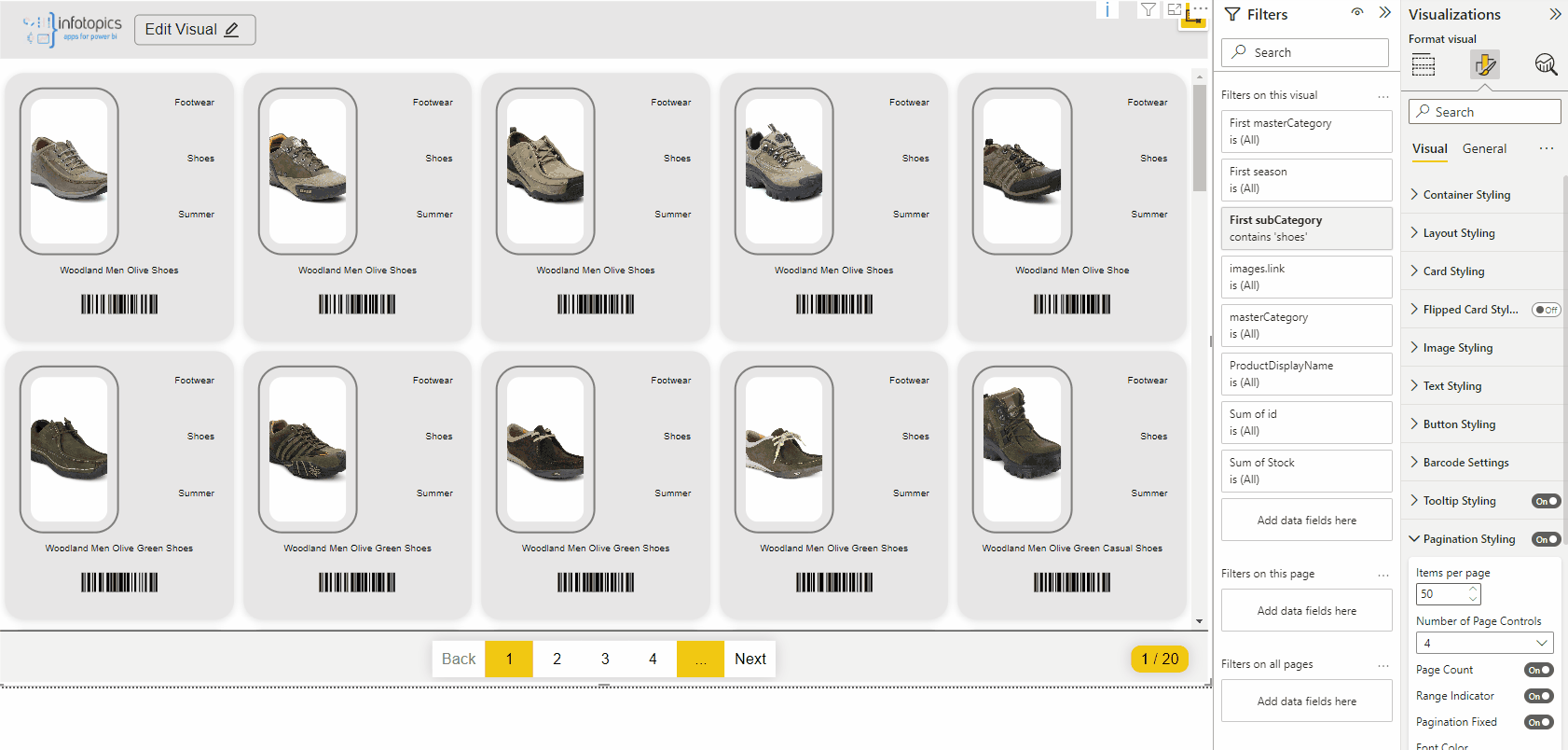Viewport: 1568px width, 750px height.
Task: Click the visual header filter funnel icon
Action: point(1148,9)
